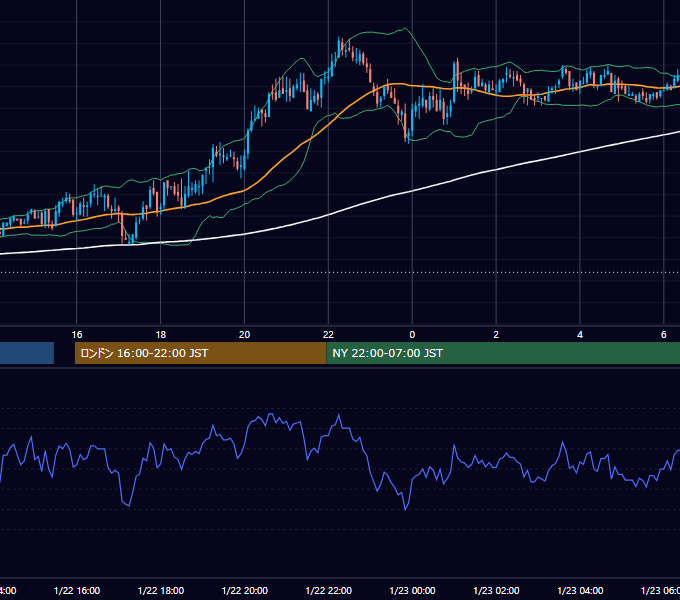The image size is (680, 600).
Task: Click the NY 22:00-07:00 JST session bar
Action: [503, 353]
